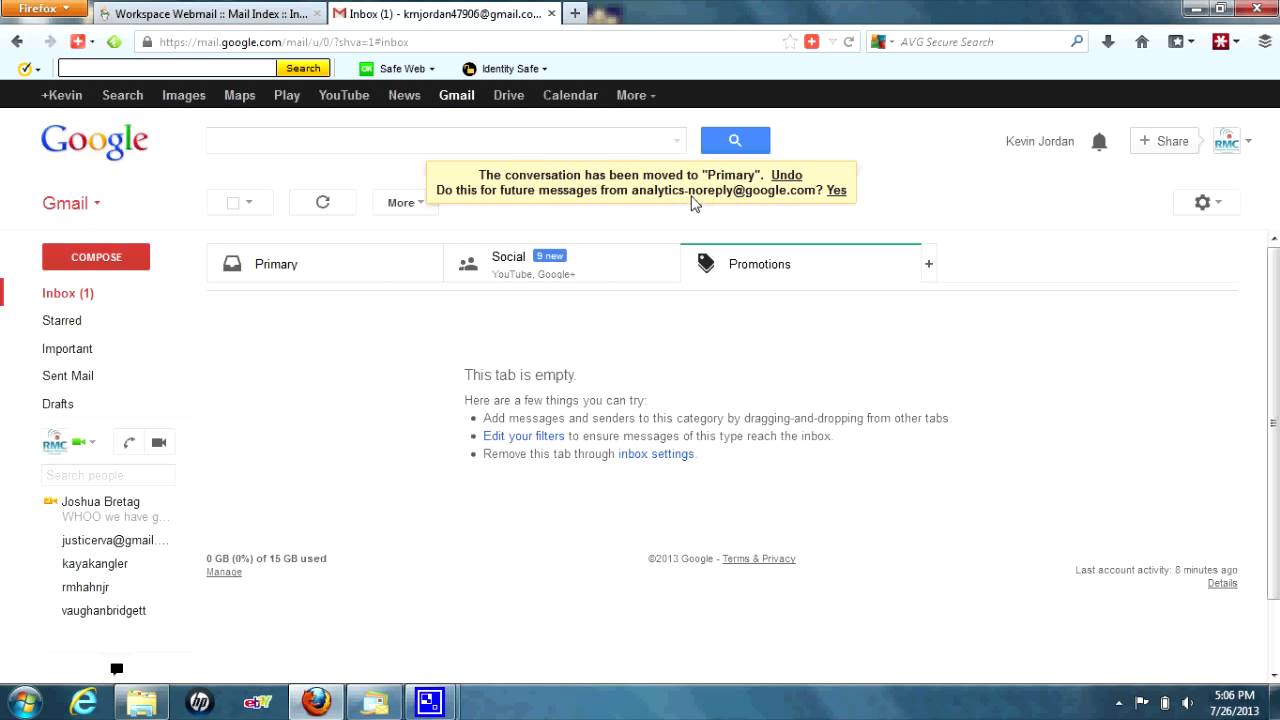Open account dropdown arrow beside profile picture
This screenshot has width=1280, height=720.
point(1248,142)
